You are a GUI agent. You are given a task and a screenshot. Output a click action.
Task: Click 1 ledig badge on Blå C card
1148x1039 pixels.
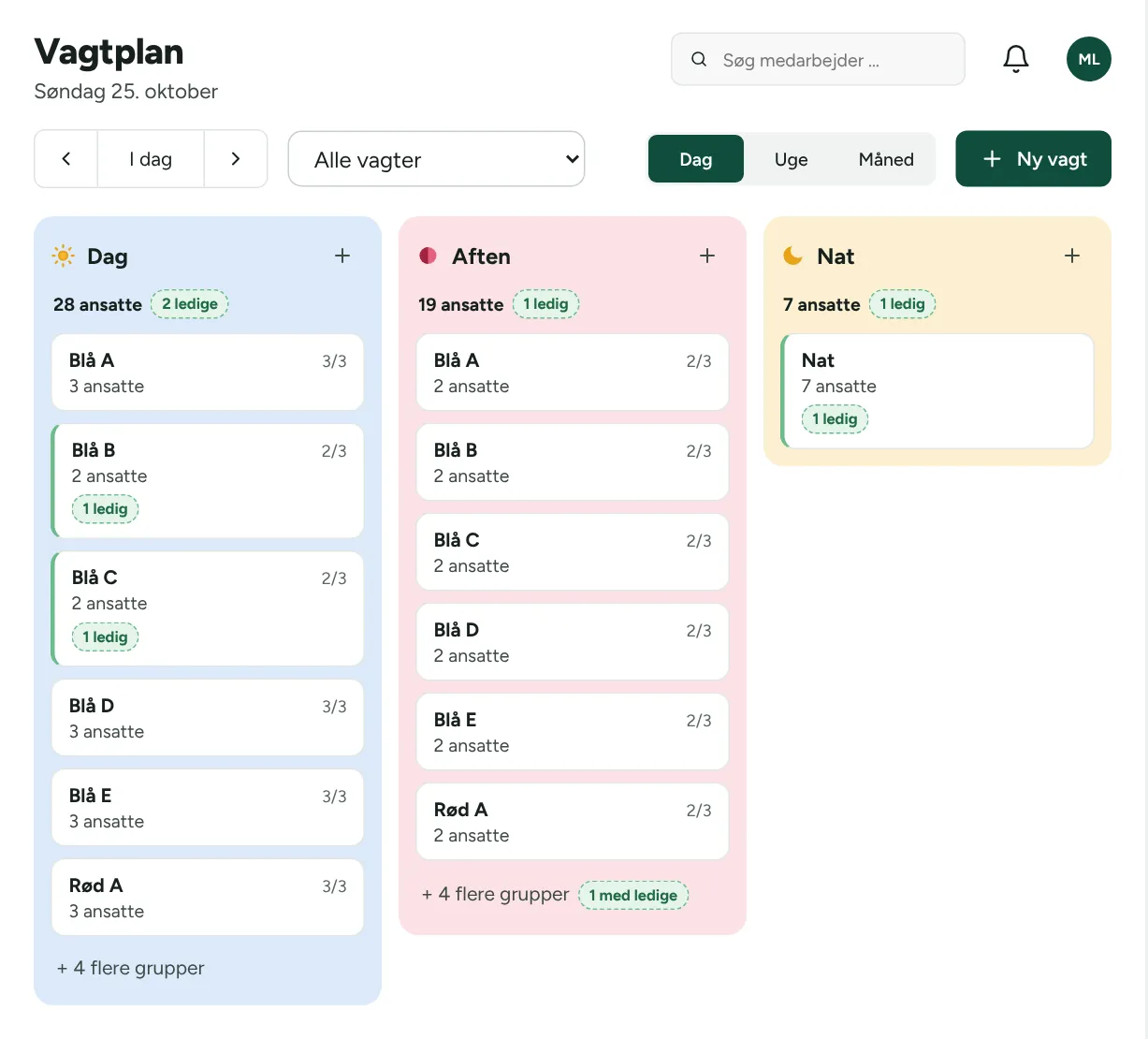point(105,637)
